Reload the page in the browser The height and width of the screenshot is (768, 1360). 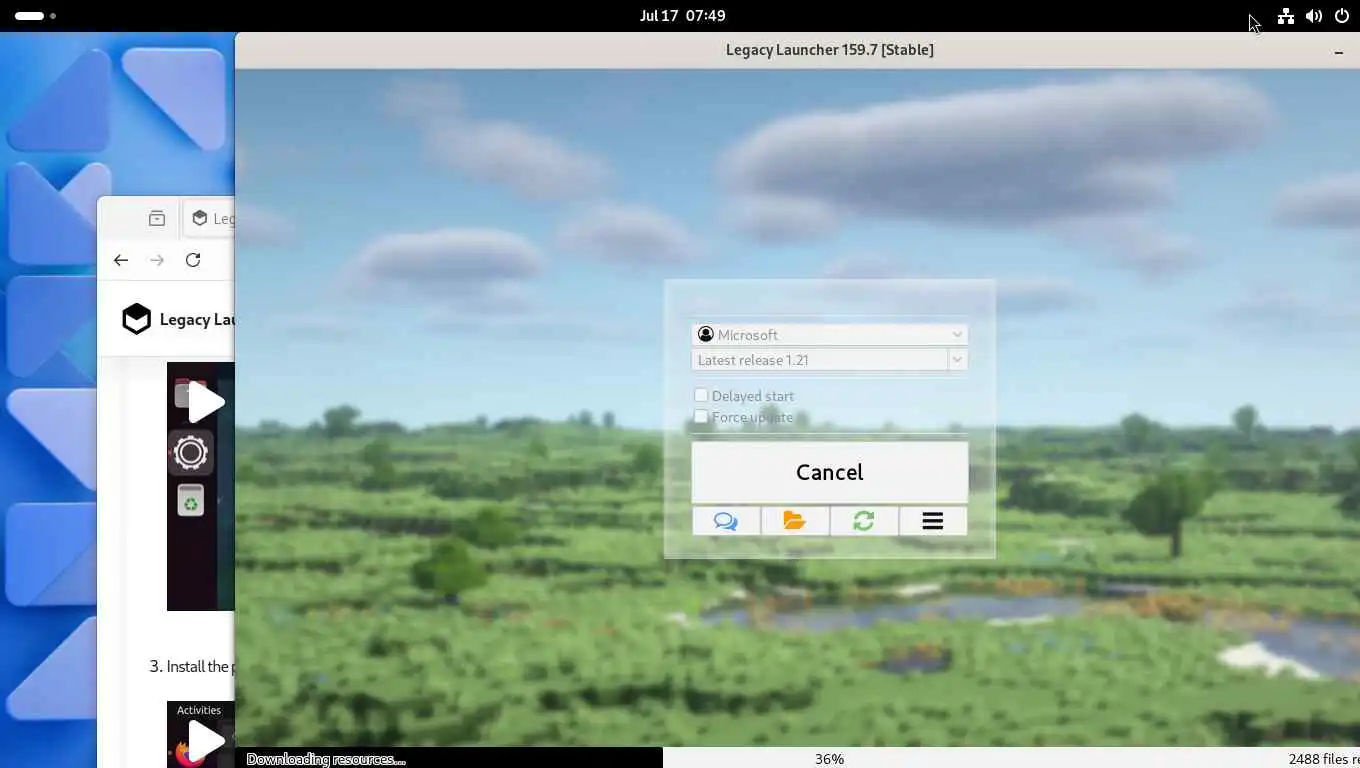click(193, 260)
